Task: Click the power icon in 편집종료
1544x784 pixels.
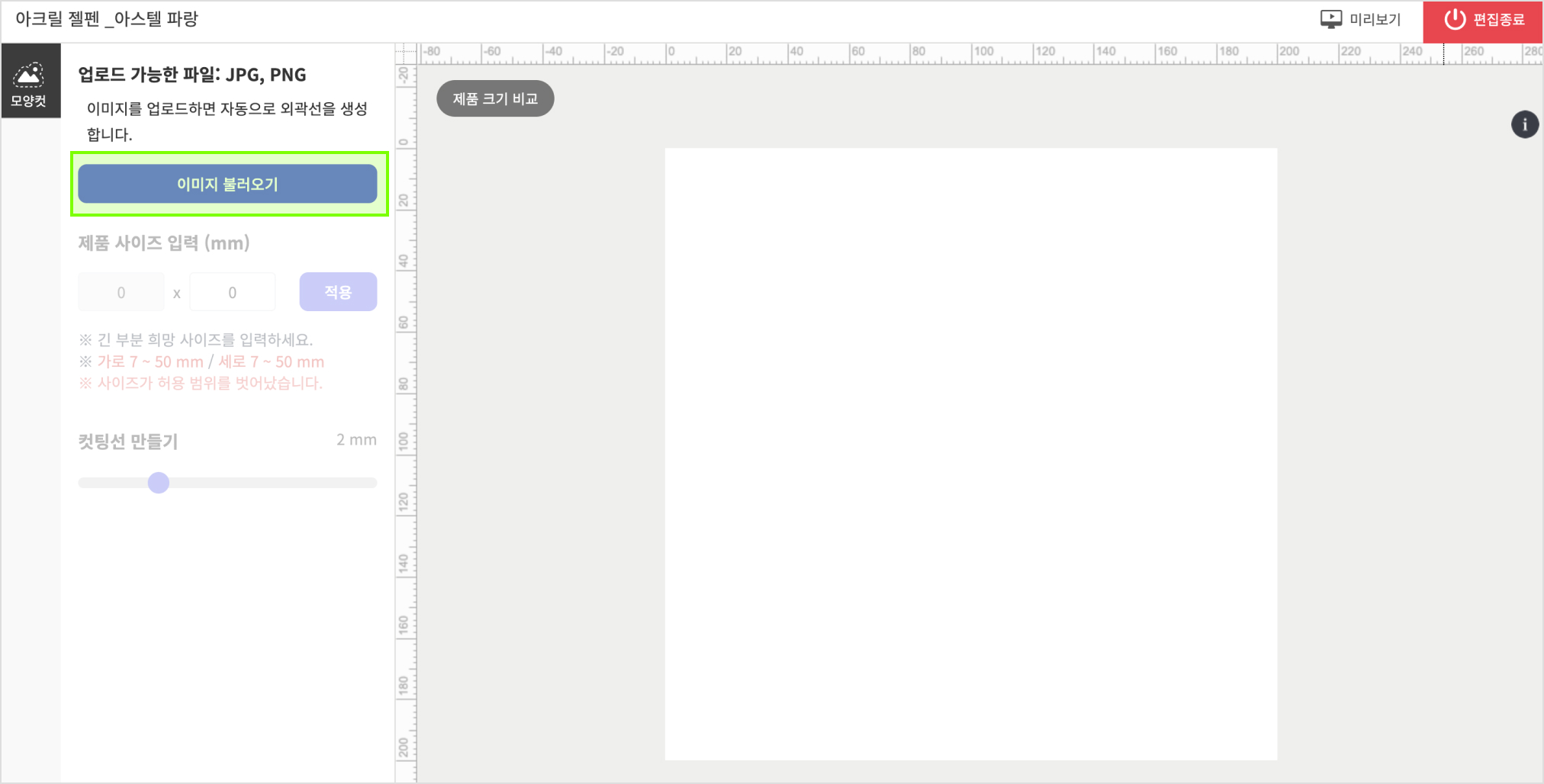Action: coord(1454,19)
